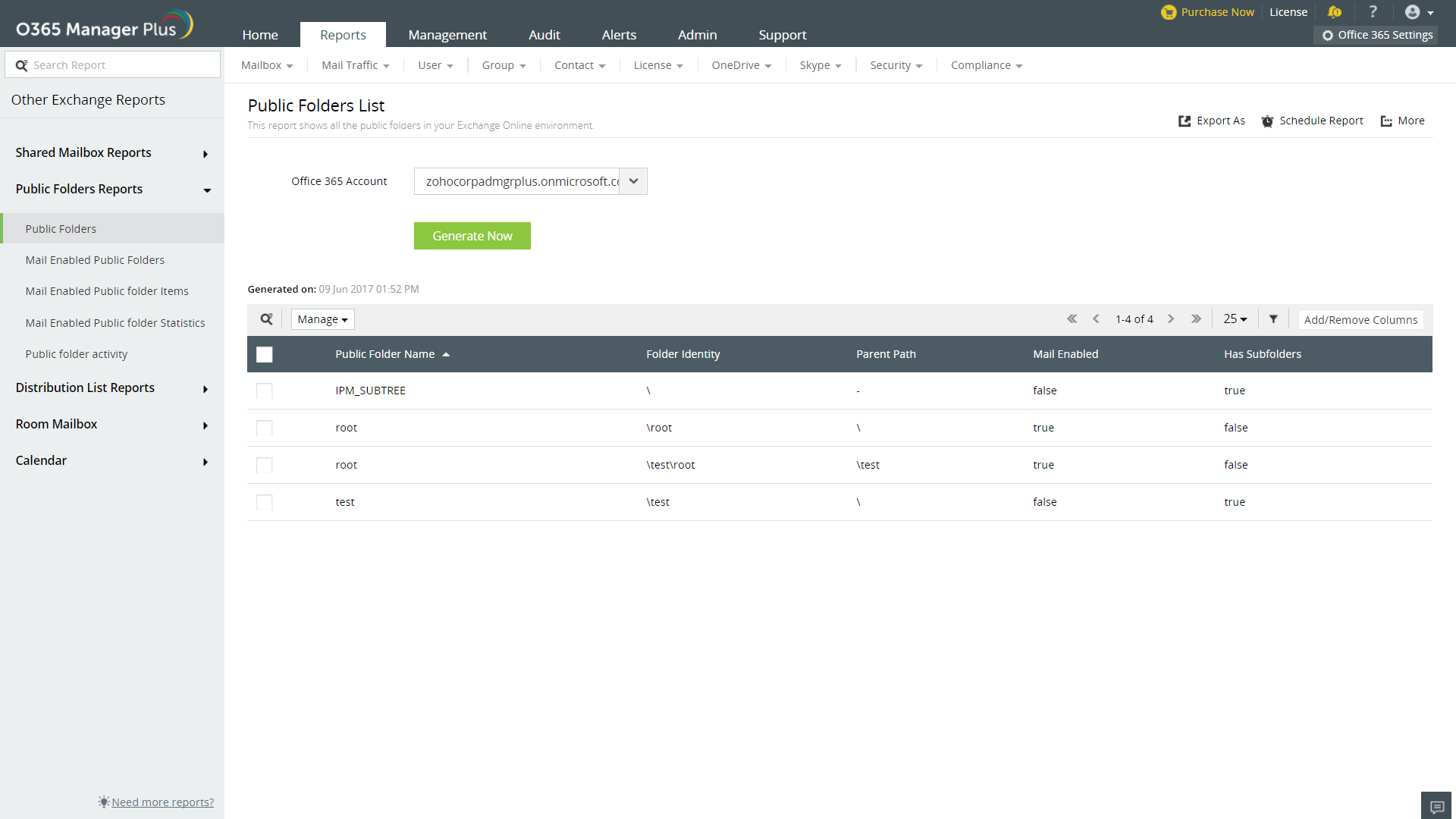
Task: Open the notifications bell icon
Action: pos(1335,12)
